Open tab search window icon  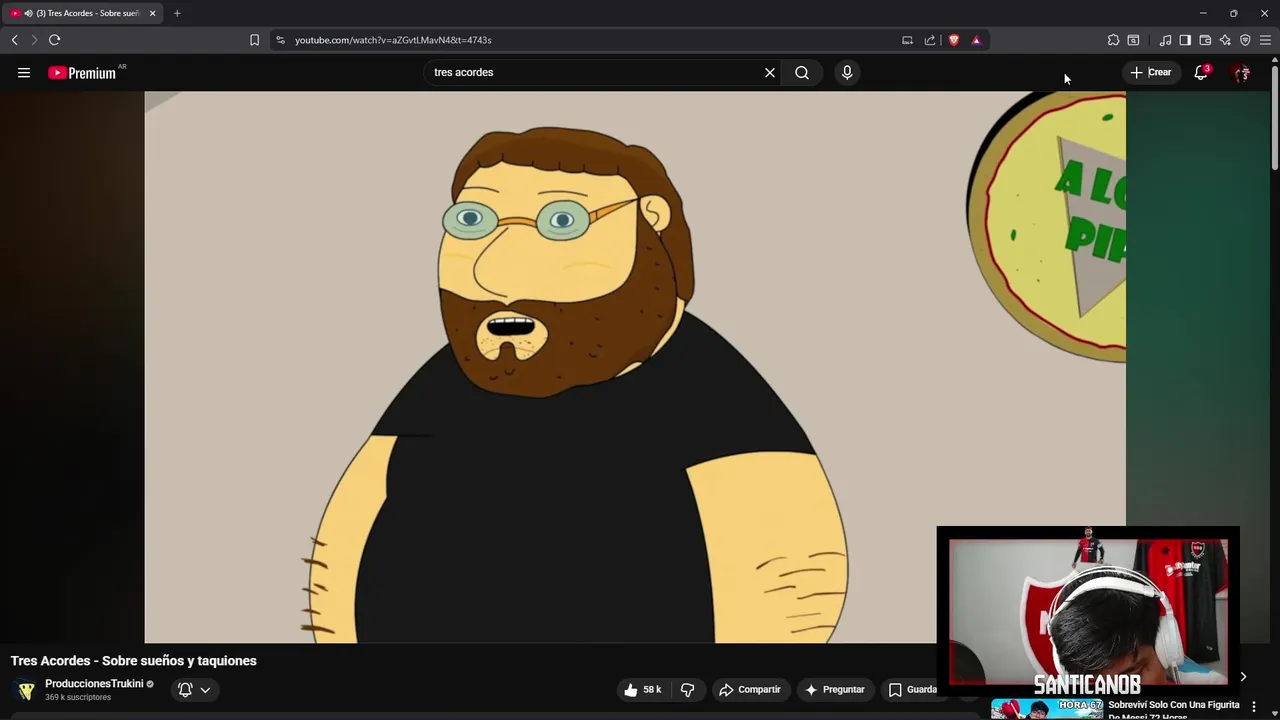1133,40
